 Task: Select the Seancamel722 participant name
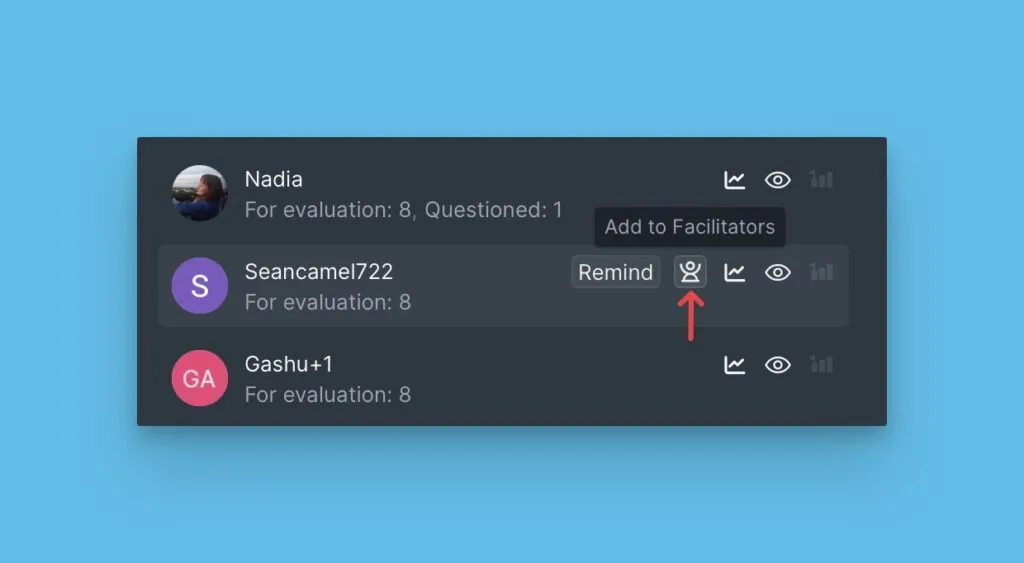(x=319, y=272)
